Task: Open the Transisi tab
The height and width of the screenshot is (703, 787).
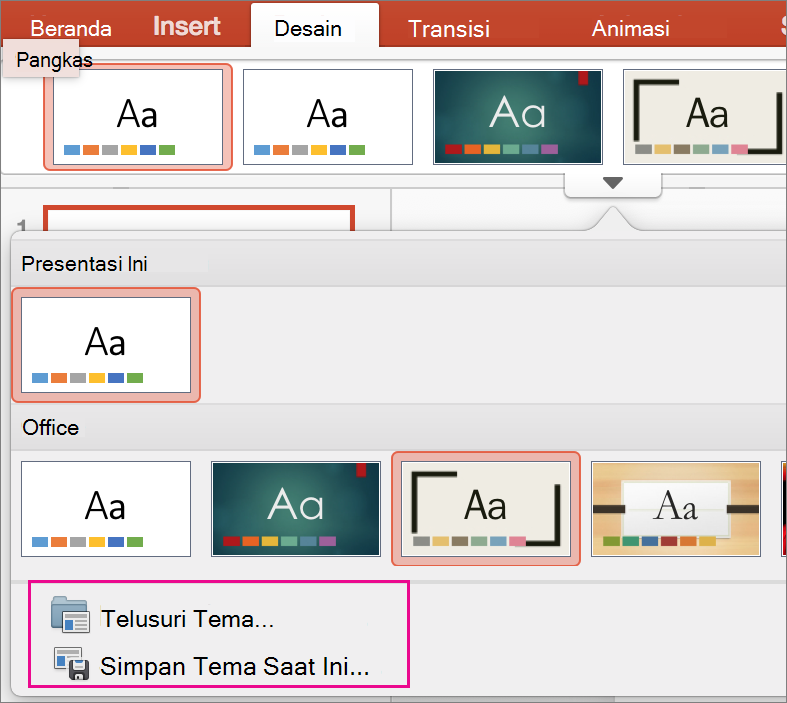Action: tap(449, 29)
